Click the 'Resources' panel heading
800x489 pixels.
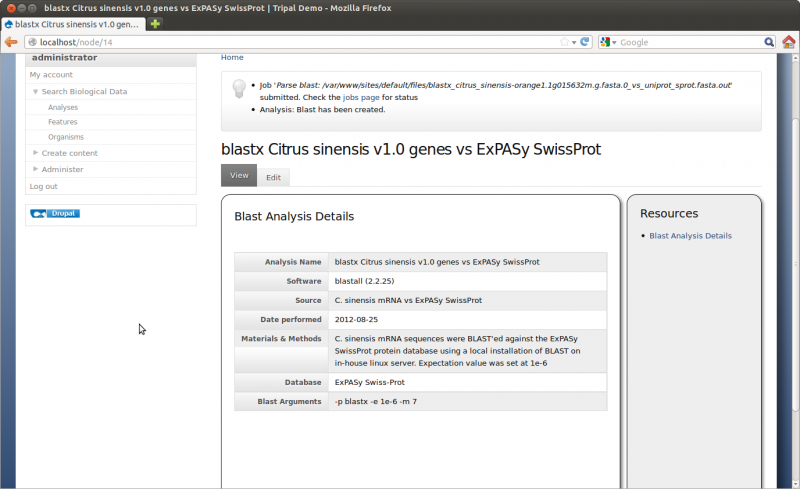(669, 213)
